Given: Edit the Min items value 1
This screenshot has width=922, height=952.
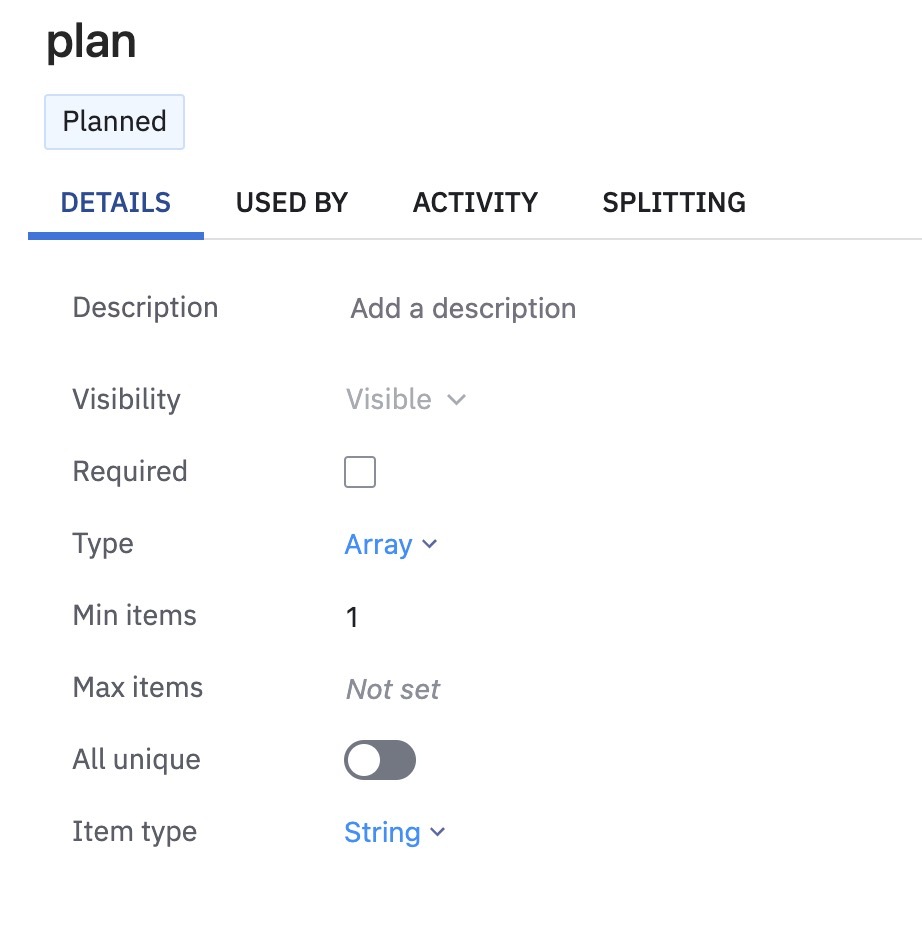Looking at the screenshot, I should click(352, 618).
